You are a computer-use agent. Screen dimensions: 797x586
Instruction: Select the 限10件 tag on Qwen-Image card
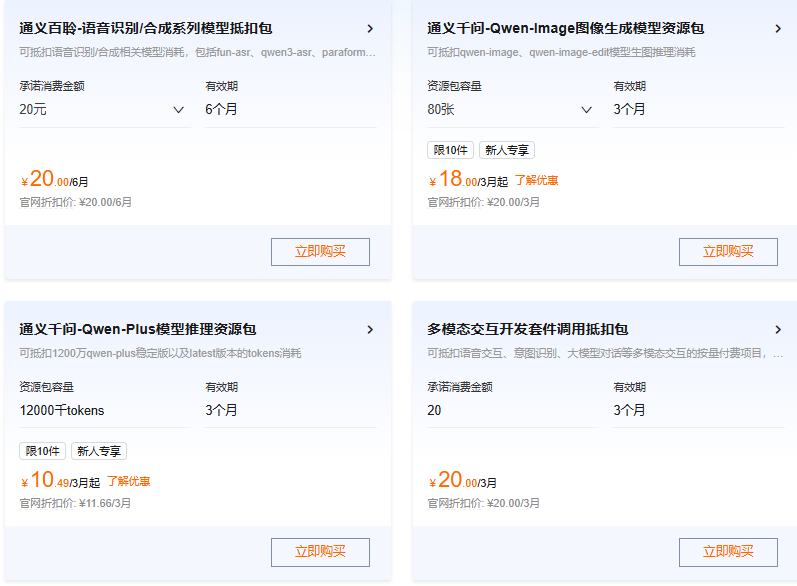450,150
